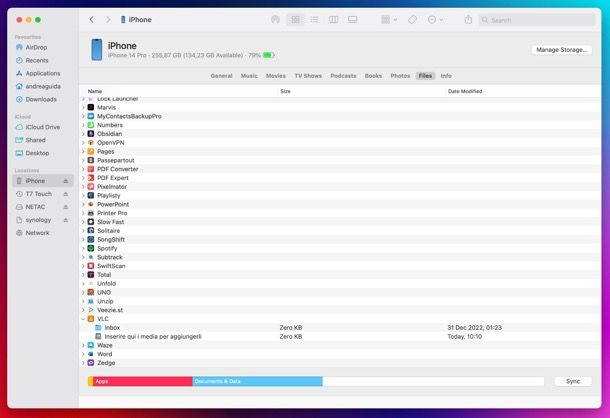Select the OpenVPN app icon
The image size is (610, 418).
click(91, 143)
